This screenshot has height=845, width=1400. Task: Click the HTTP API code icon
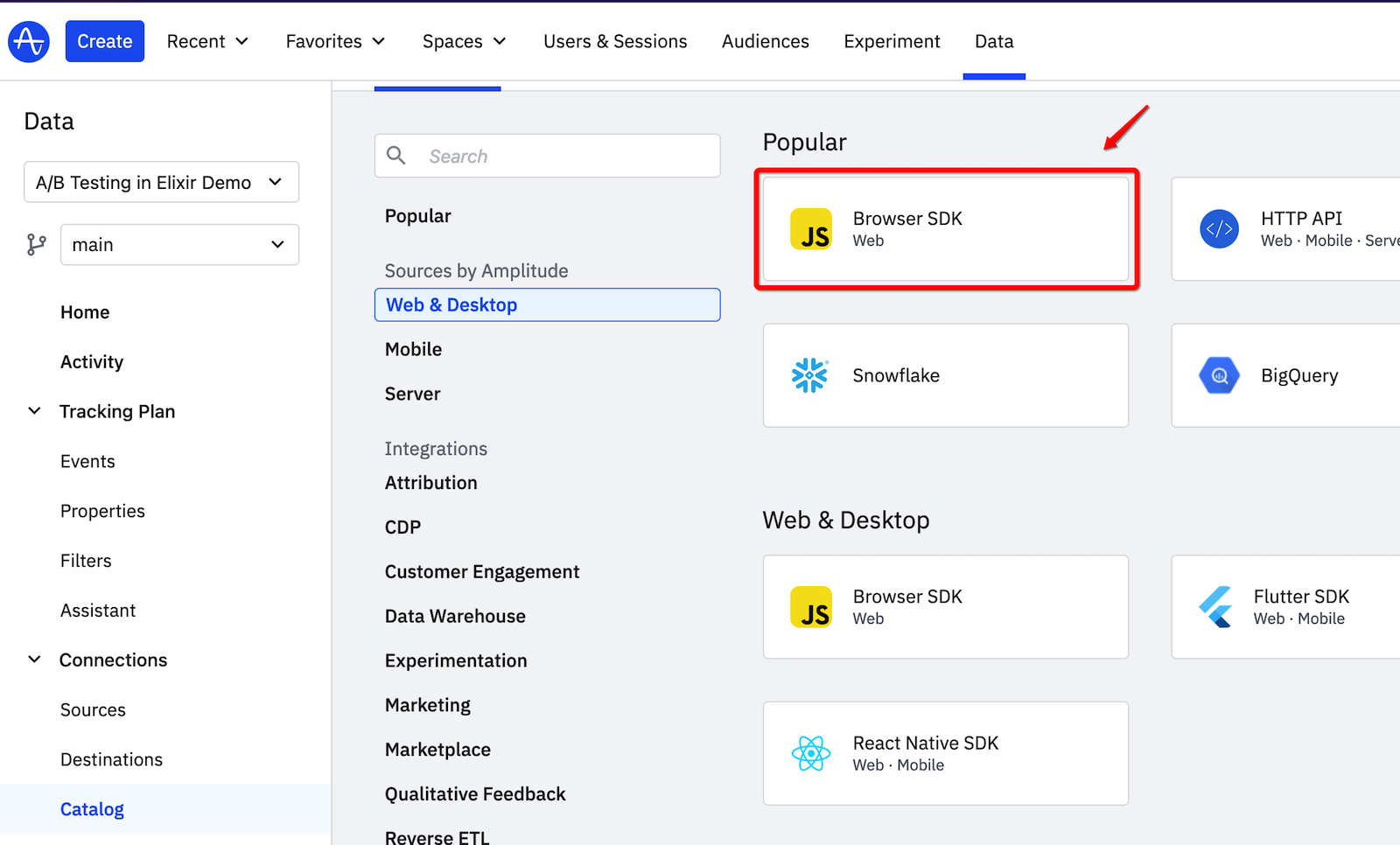[x=1219, y=229]
